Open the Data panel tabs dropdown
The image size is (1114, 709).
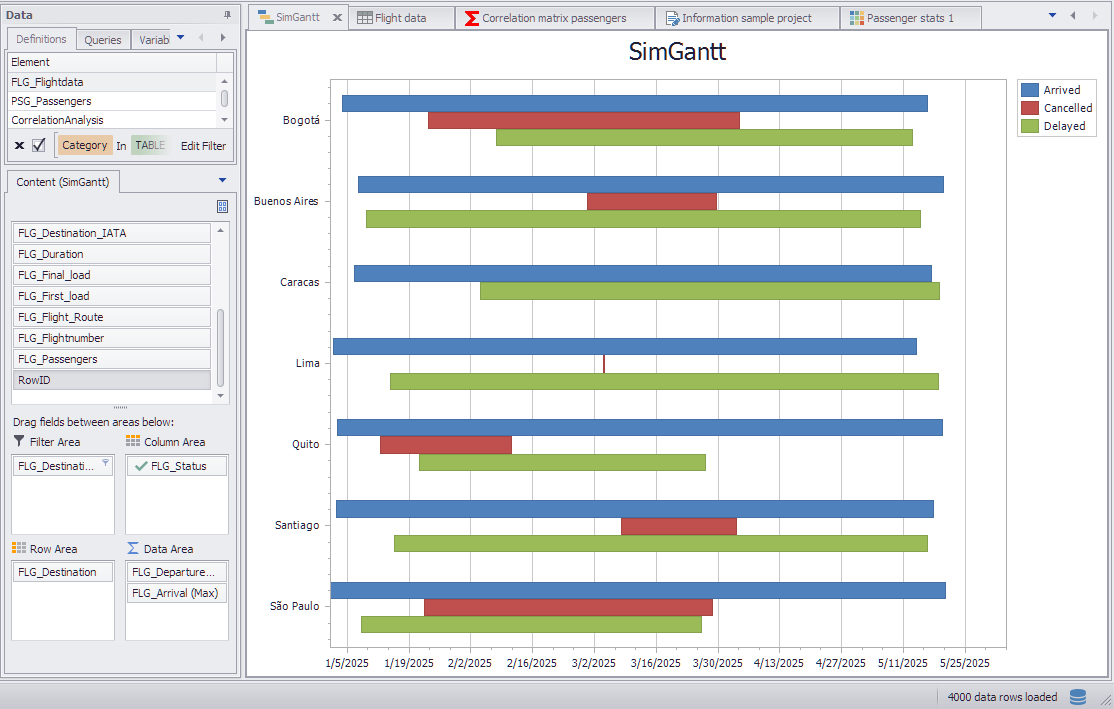pos(180,38)
